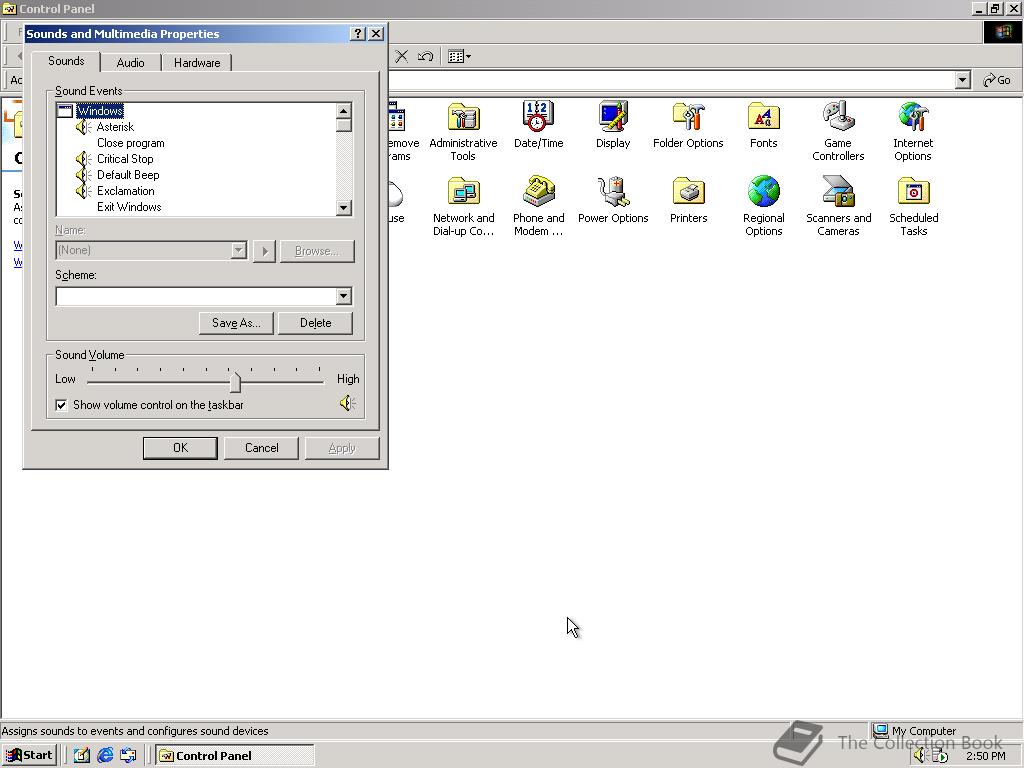
Task: Click the Cancel button
Action: point(261,448)
